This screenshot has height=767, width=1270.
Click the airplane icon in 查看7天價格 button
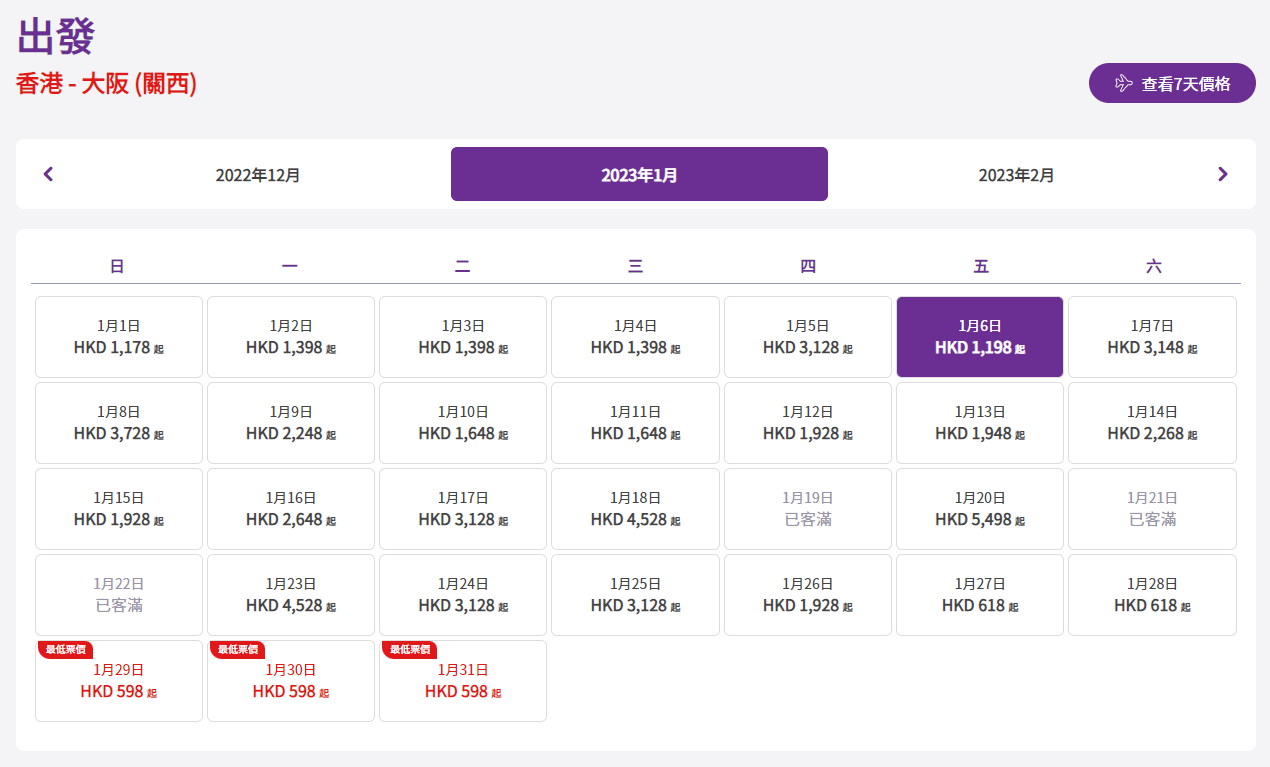(x=1123, y=83)
